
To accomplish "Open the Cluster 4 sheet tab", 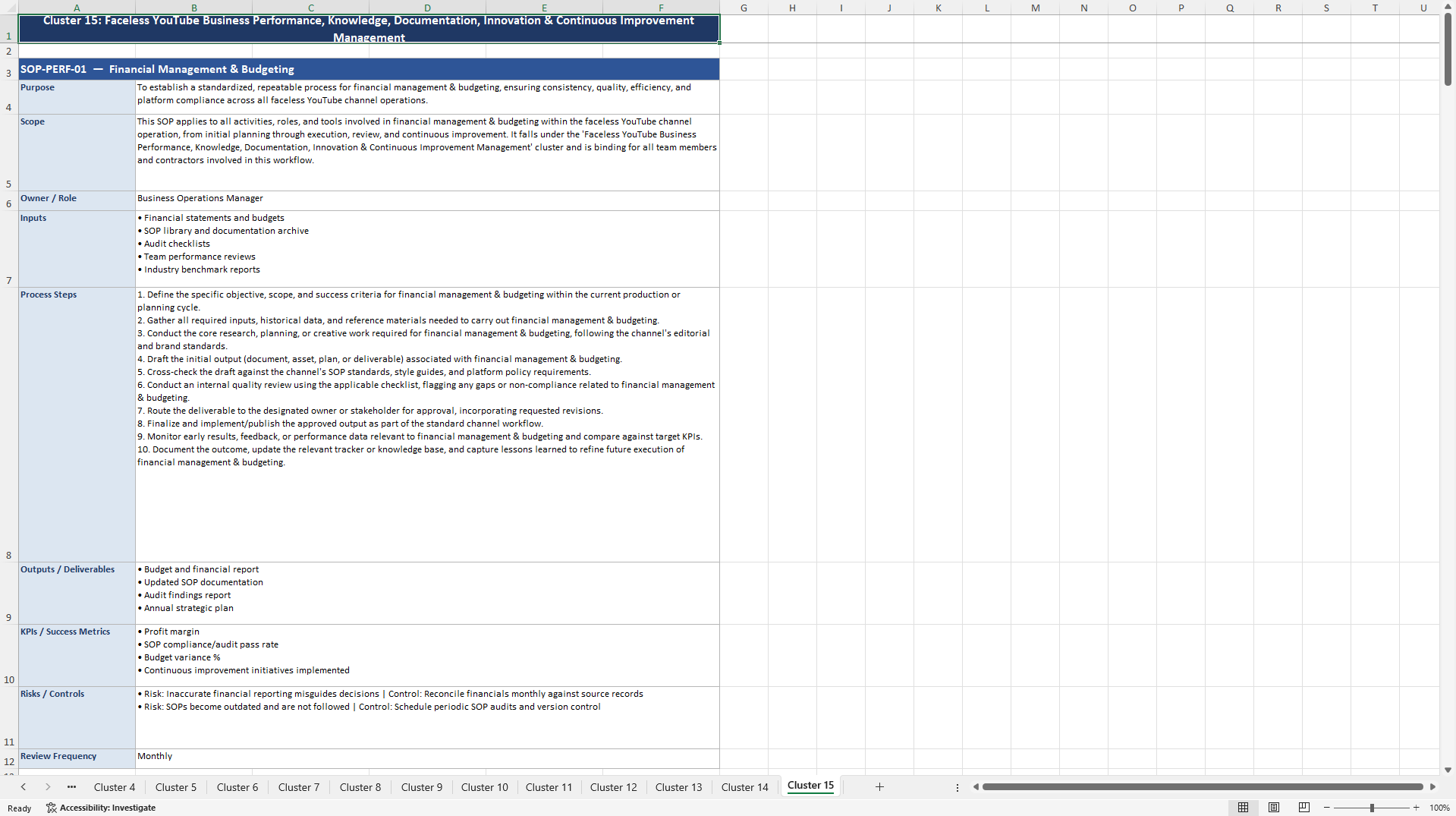I will [115, 787].
